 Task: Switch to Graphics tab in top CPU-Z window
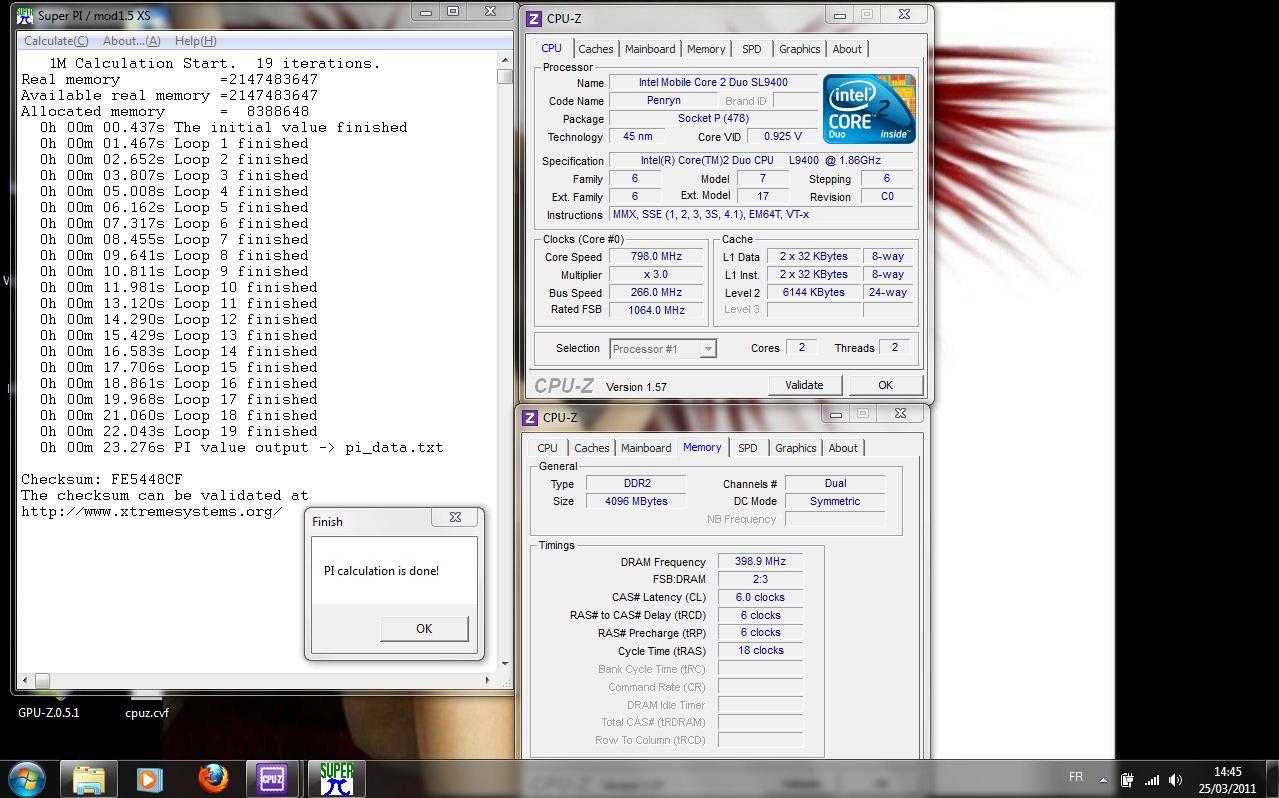[800, 49]
